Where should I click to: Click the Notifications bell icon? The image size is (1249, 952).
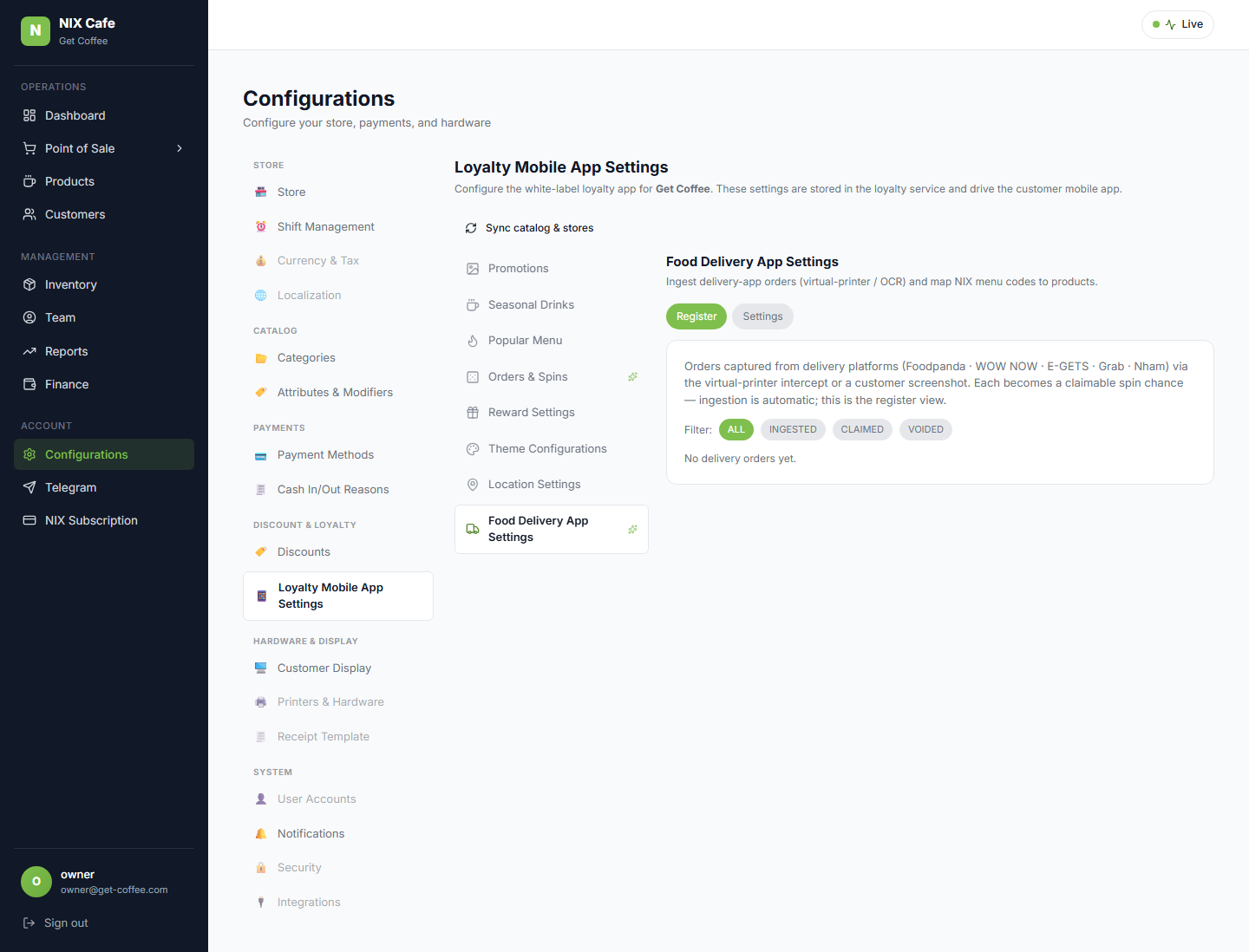click(x=261, y=833)
